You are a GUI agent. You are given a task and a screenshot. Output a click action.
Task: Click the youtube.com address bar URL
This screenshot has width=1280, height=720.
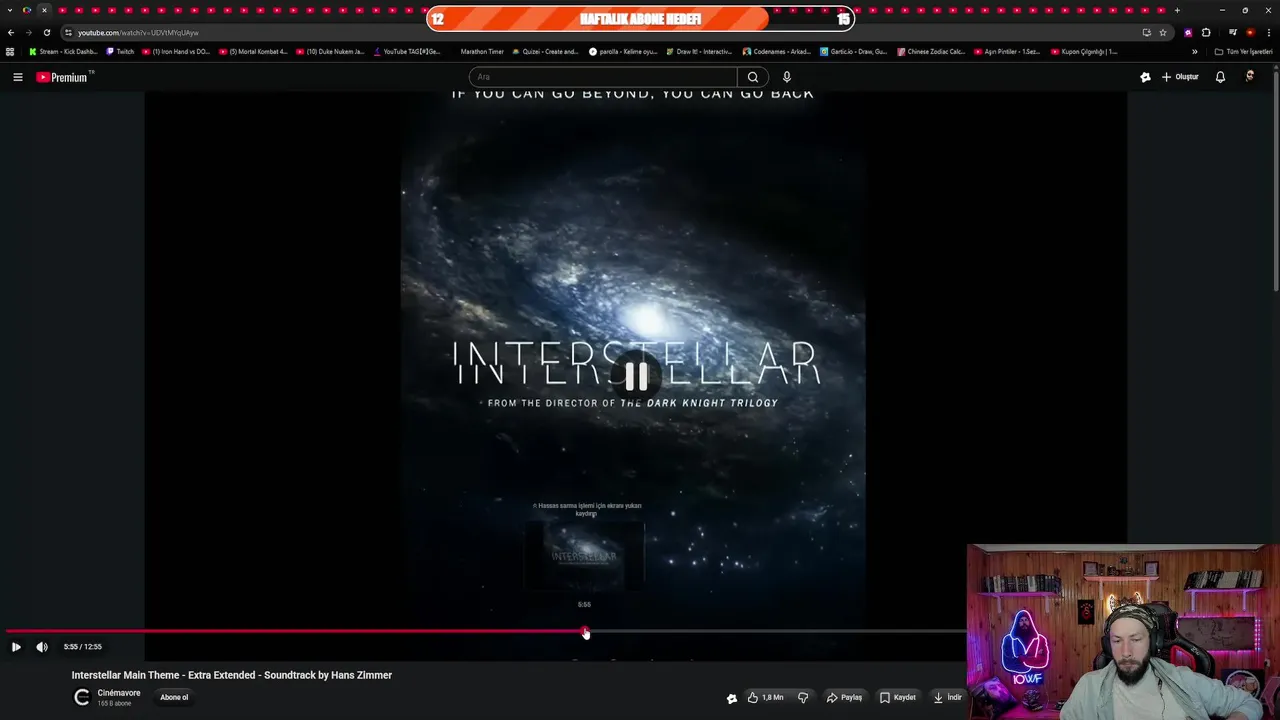click(138, 32)
